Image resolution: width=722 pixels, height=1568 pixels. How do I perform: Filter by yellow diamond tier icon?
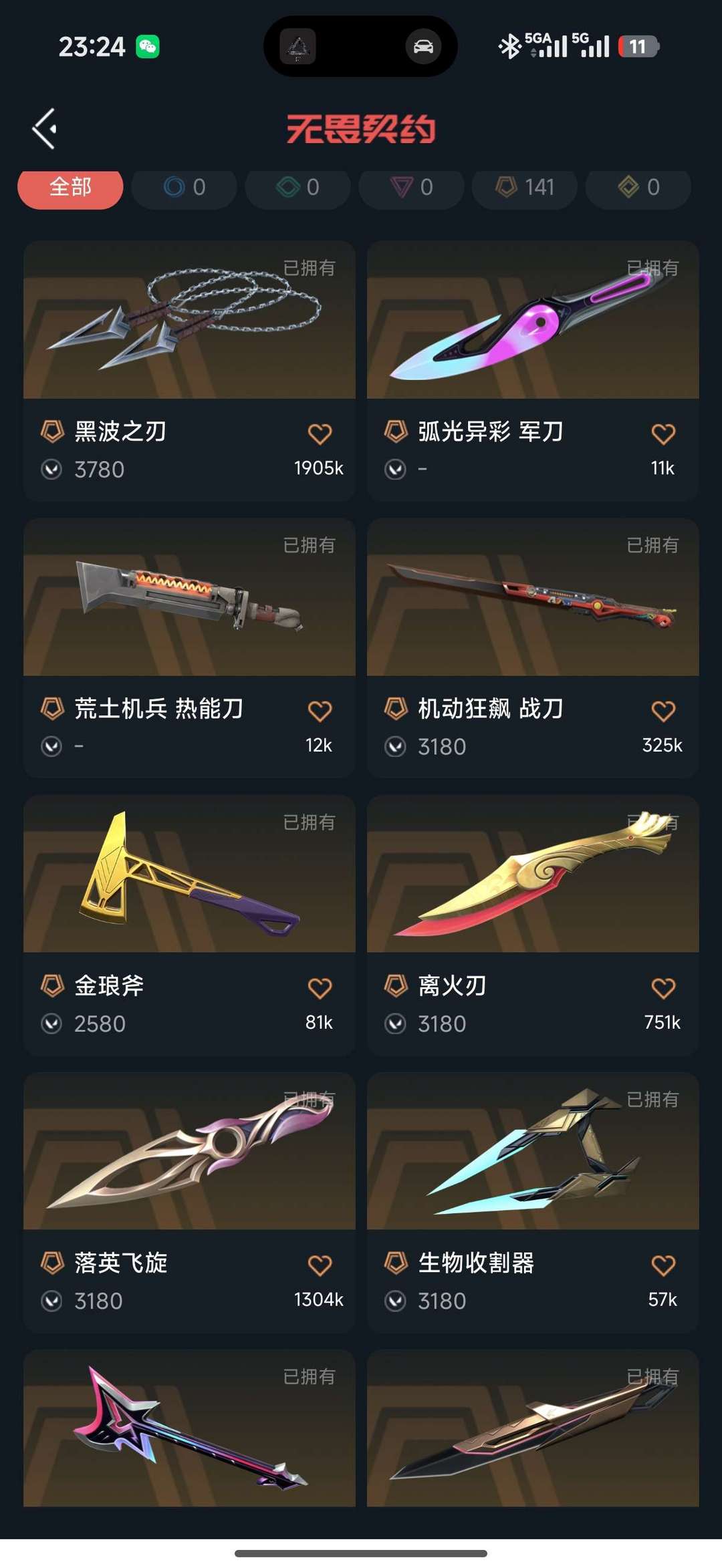pos(638,188)
